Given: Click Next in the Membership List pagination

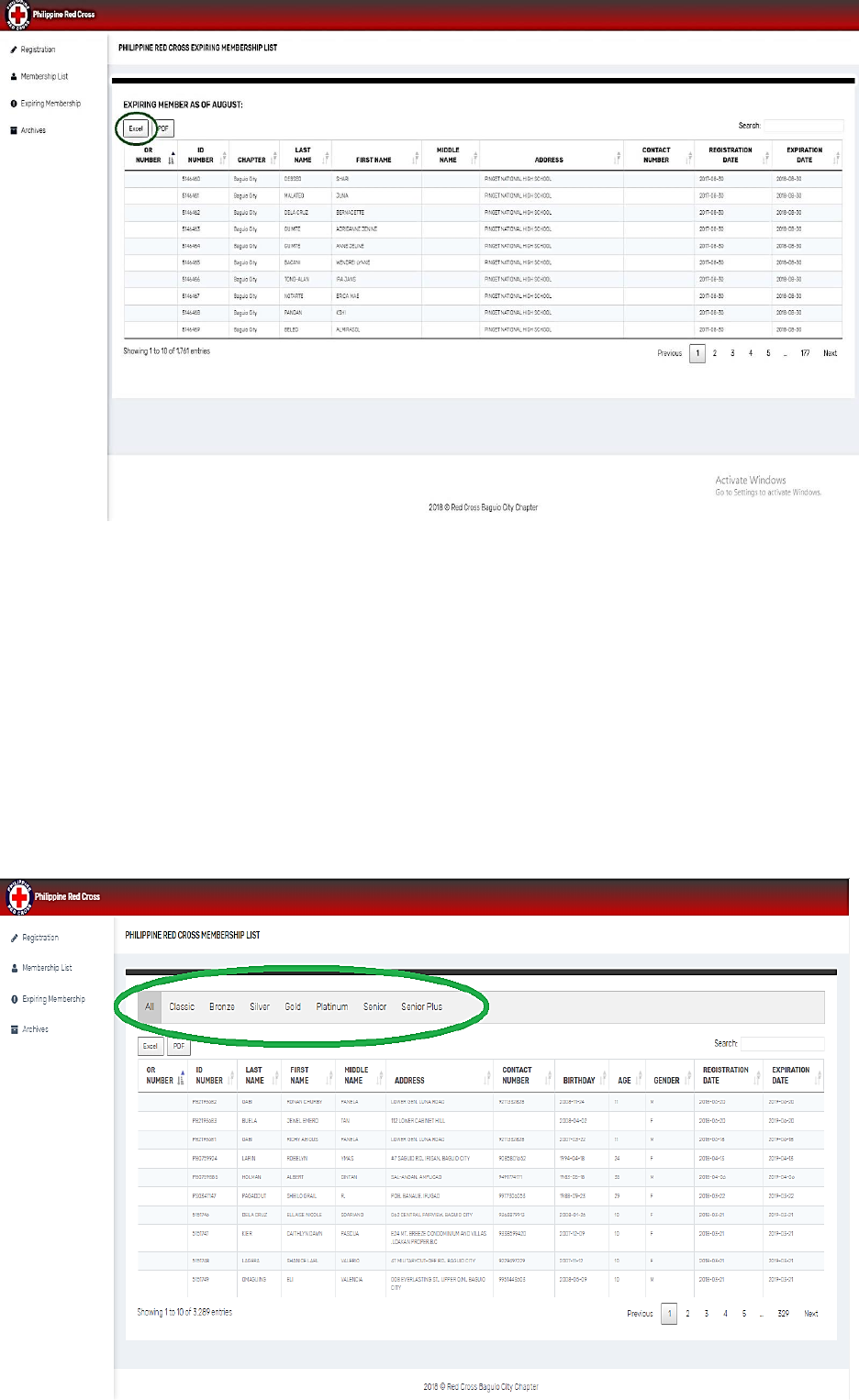Looking at the screenshot, I should coord(811,1314).
